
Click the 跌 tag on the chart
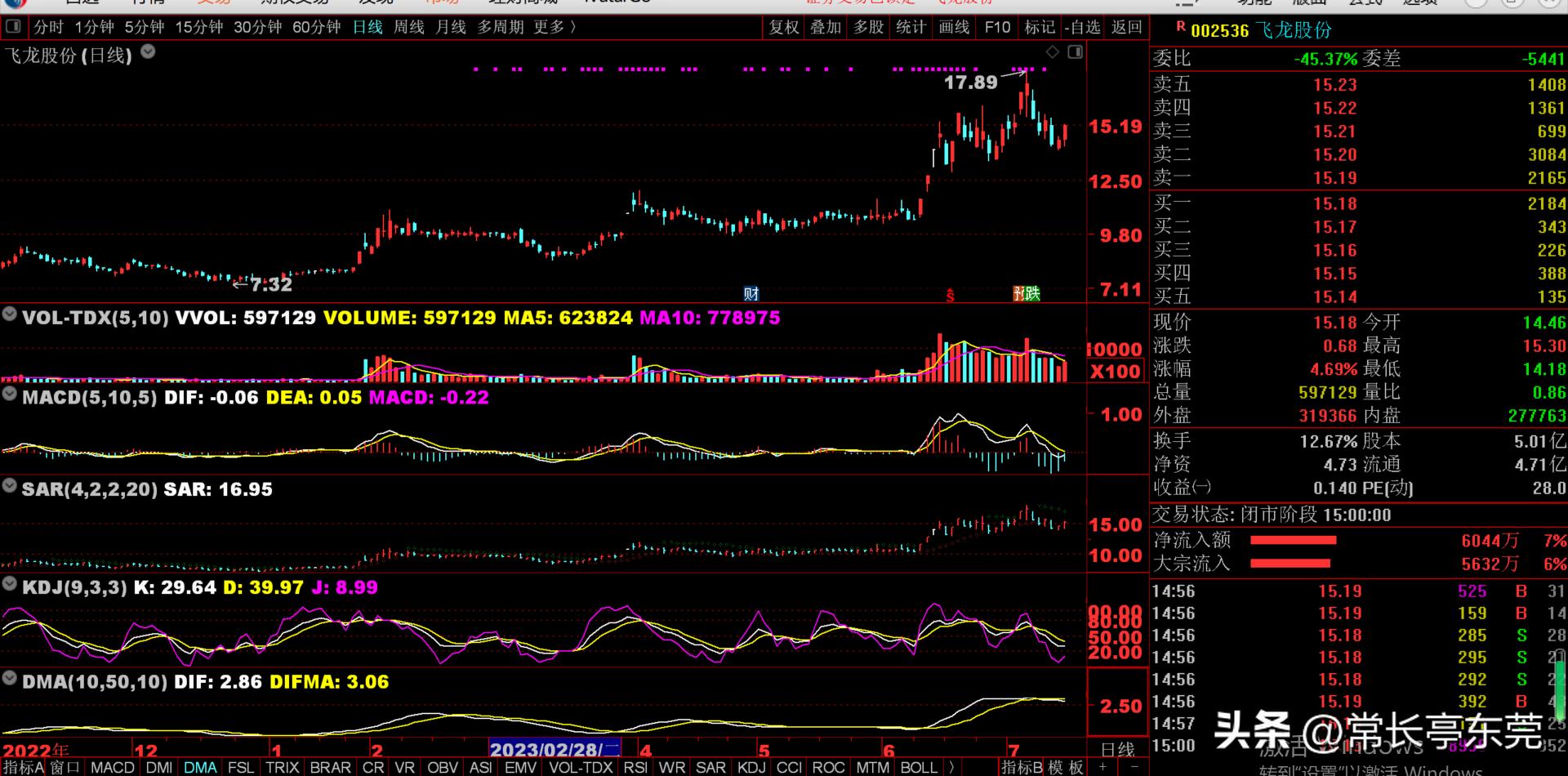click(1033, 293)
